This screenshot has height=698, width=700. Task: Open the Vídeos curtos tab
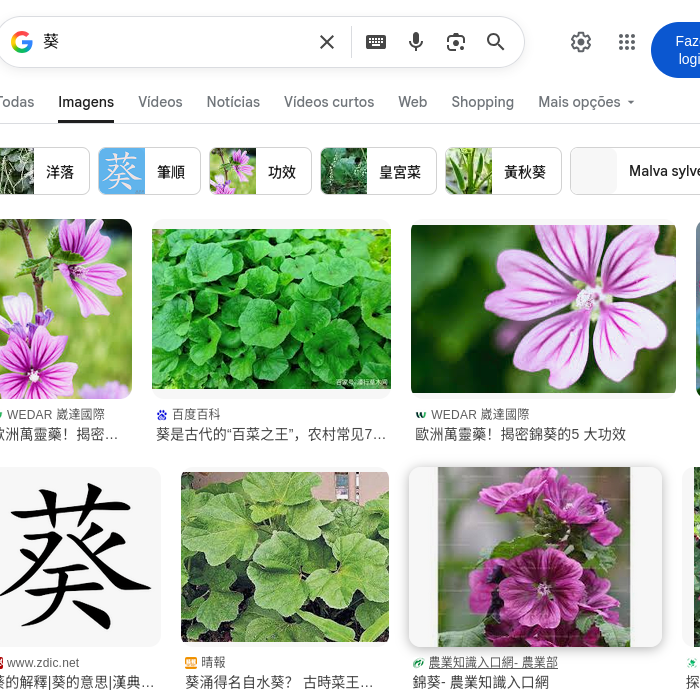pos(329,102)
